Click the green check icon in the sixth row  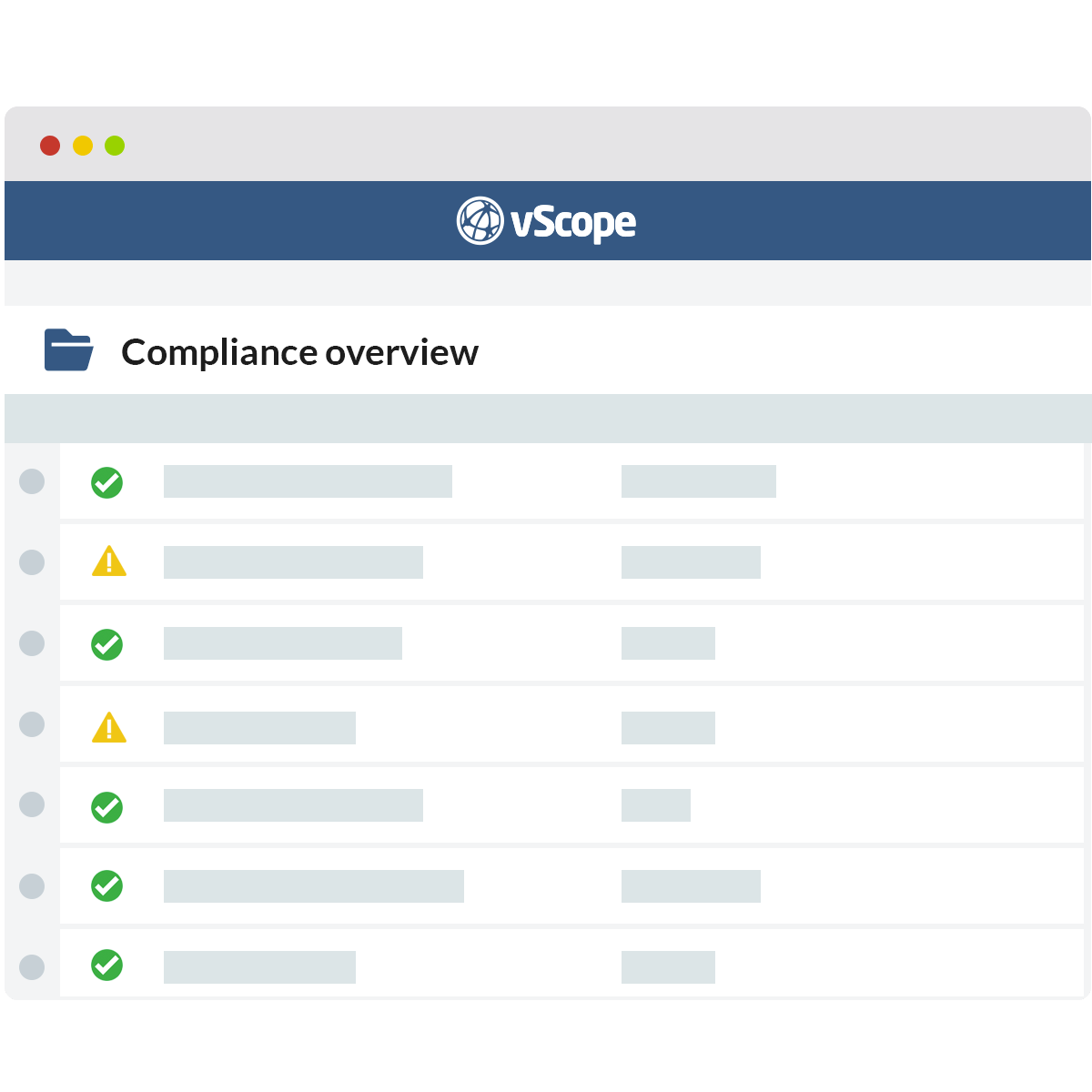click(x=107, y=885)
